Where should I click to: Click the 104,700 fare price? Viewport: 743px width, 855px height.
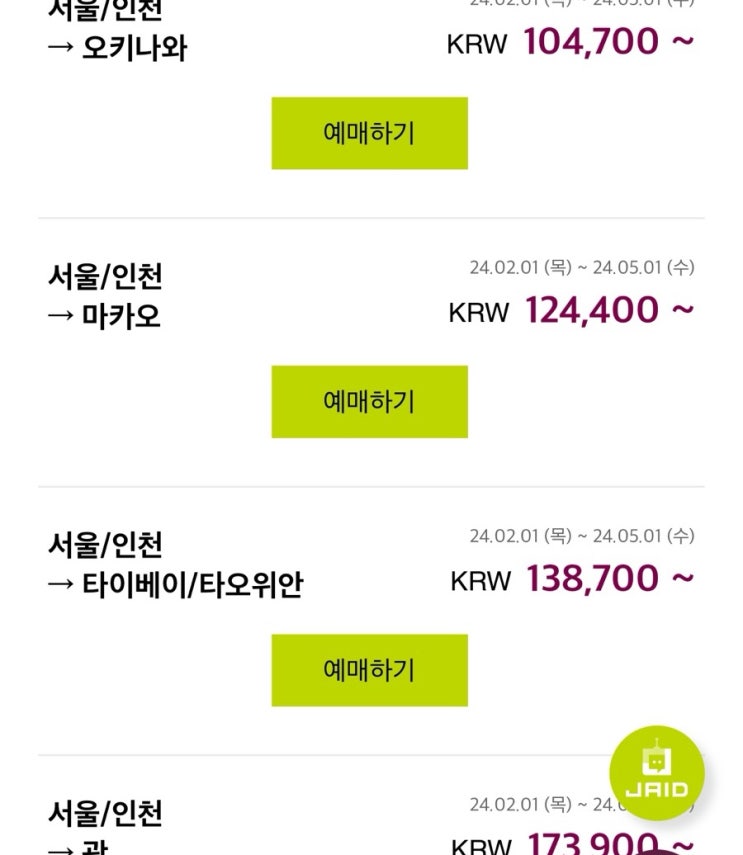[591, 42]
